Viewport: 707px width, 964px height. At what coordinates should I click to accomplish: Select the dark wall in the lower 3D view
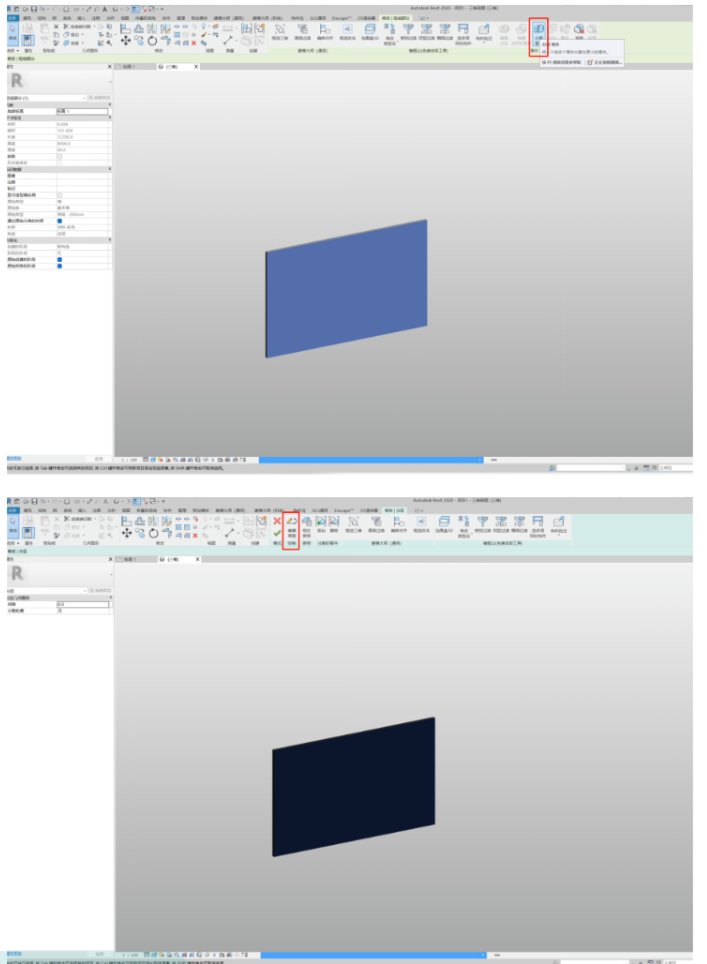click(x=355, y=786)
